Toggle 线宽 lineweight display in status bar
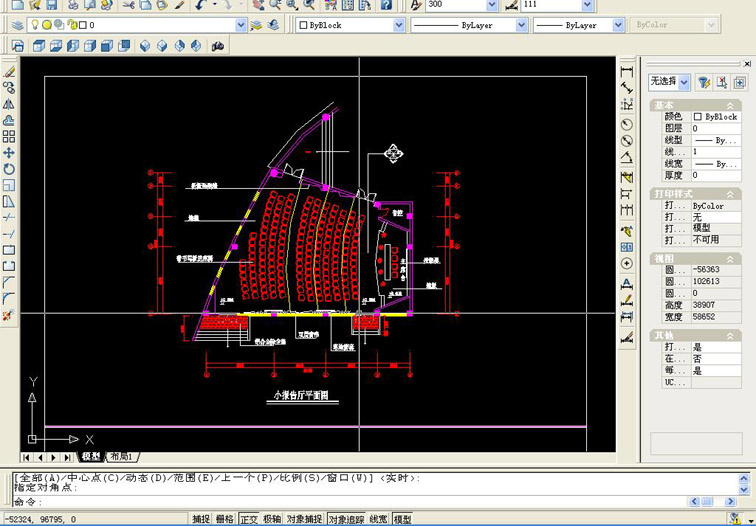Screen dimensions: 756x526 click(379, 519)
